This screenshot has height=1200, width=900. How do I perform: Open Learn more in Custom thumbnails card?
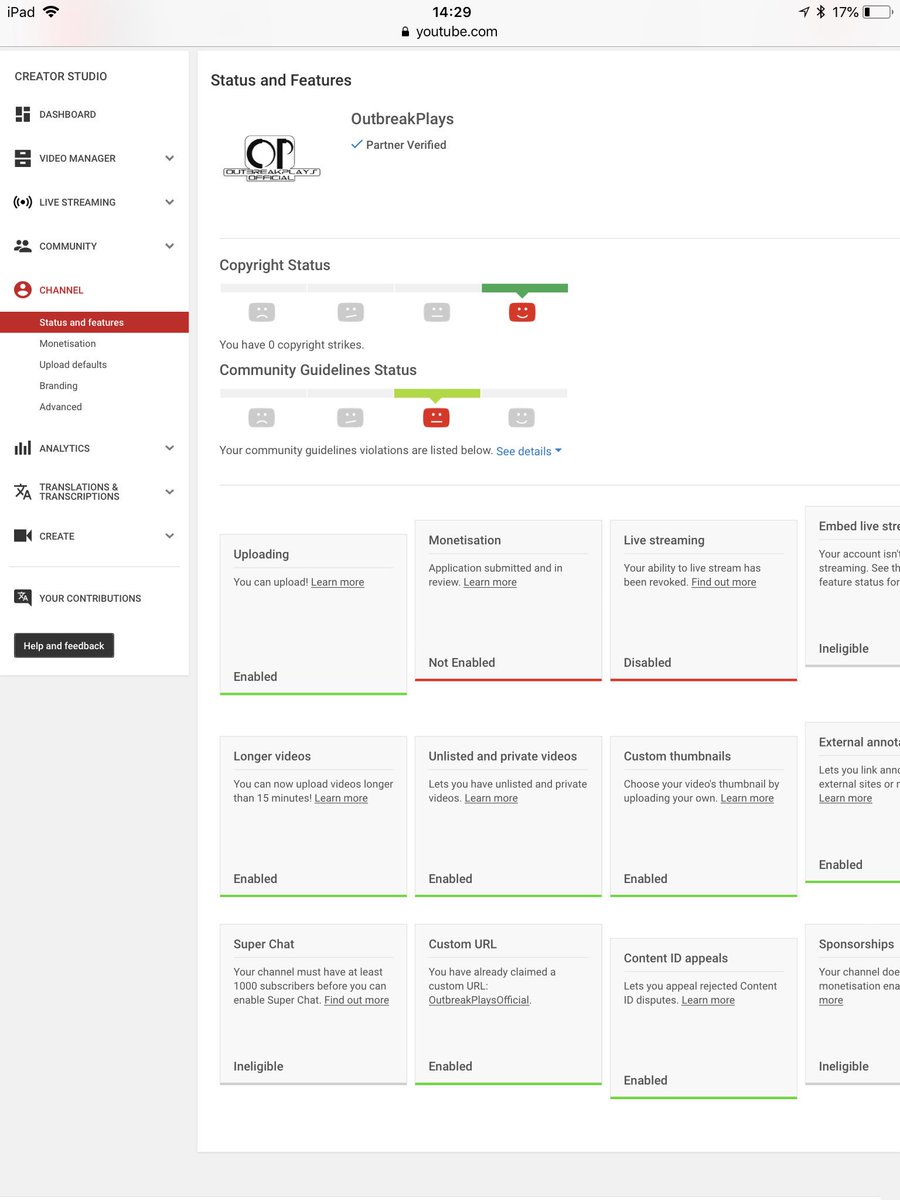tap(747, 798)
